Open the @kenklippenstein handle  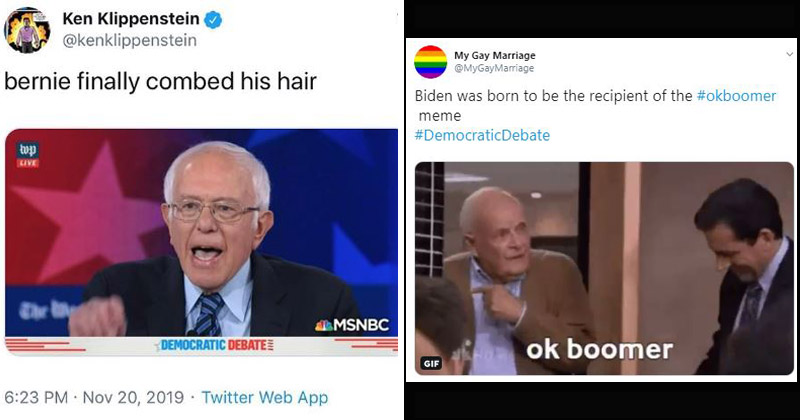pyautogui.click(x=130, y=40)
